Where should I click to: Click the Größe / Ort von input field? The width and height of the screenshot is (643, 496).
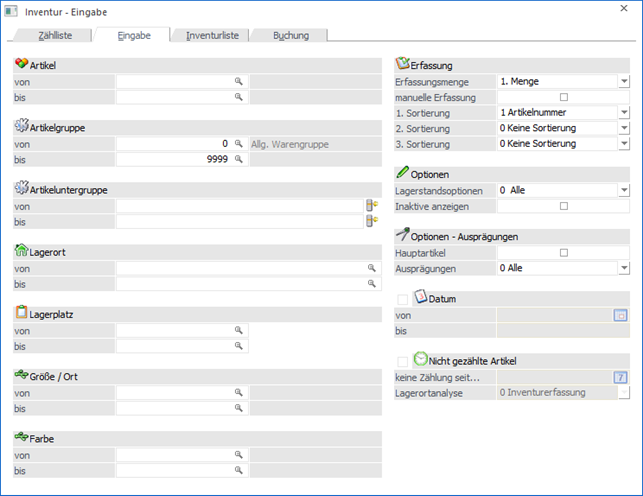click(175, 393)
